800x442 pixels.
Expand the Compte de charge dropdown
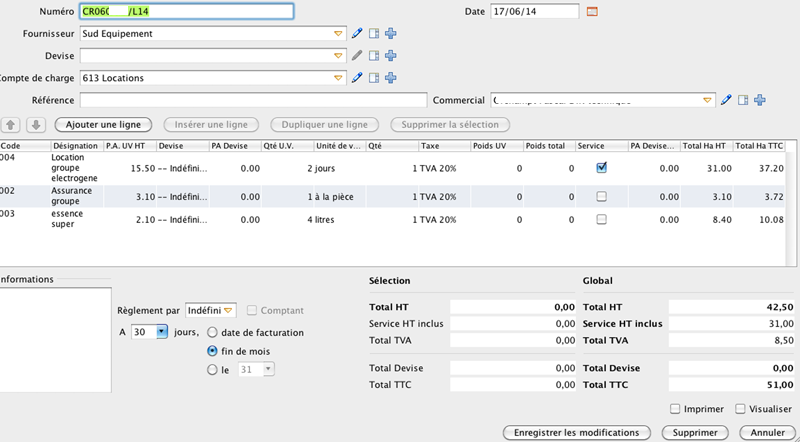(338, 78)
